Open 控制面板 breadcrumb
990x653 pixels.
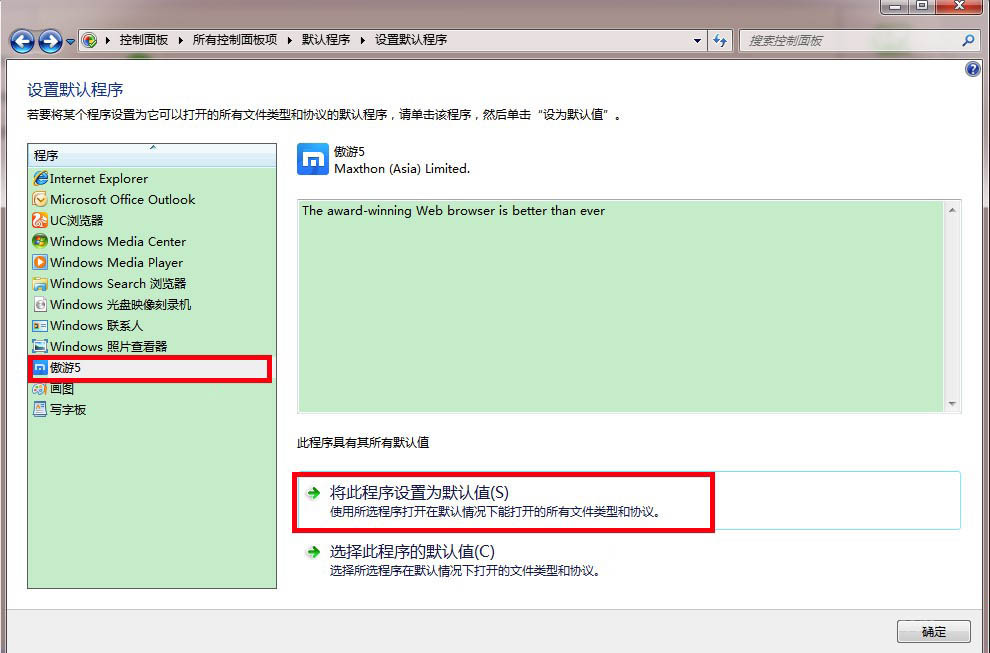[x=144, y=40]
